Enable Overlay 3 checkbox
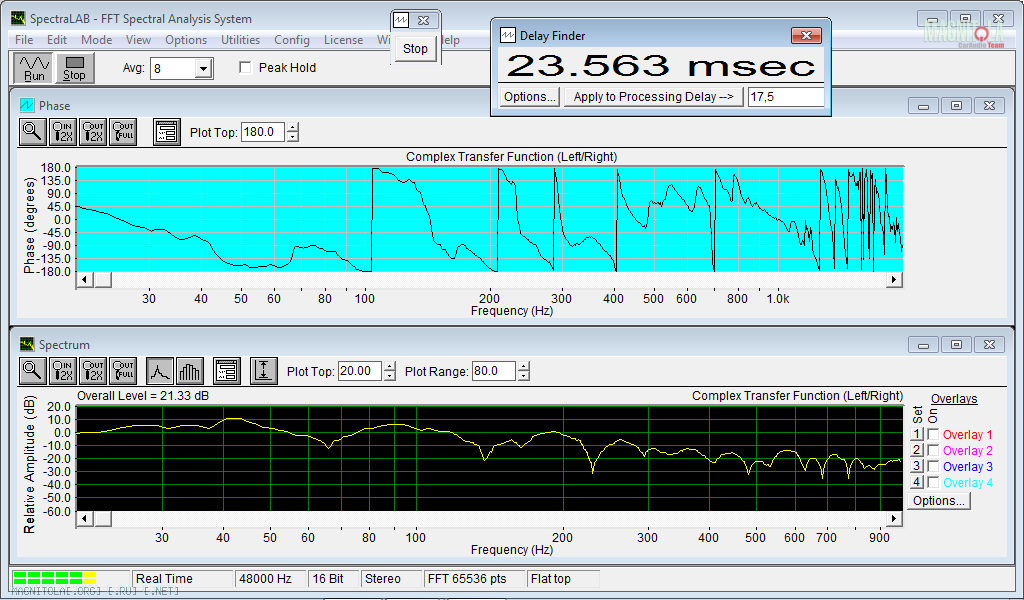This screenshot has width=1024, height=600. (934, 467)
